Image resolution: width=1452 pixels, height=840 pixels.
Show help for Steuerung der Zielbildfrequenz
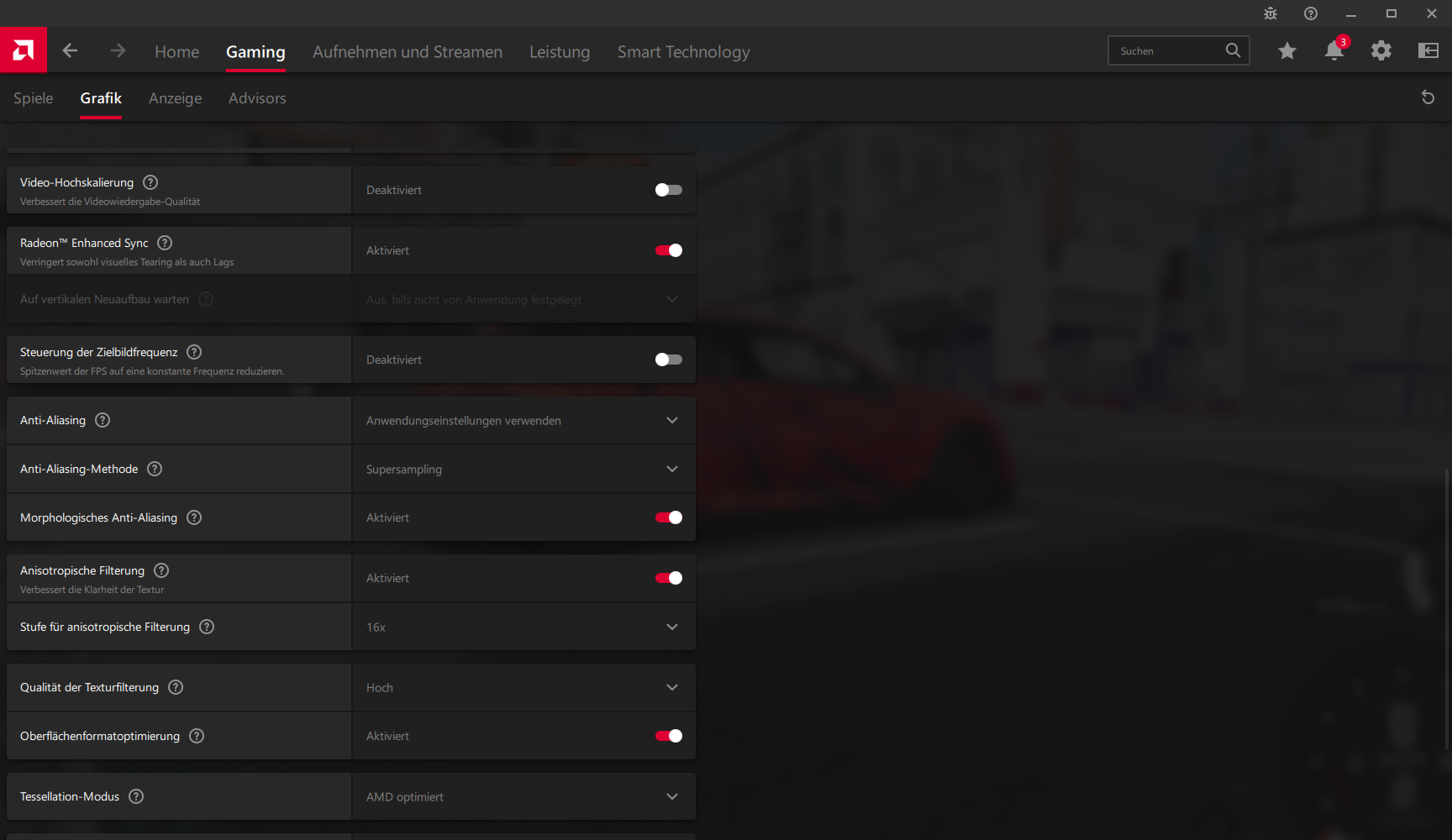[194, 352]
